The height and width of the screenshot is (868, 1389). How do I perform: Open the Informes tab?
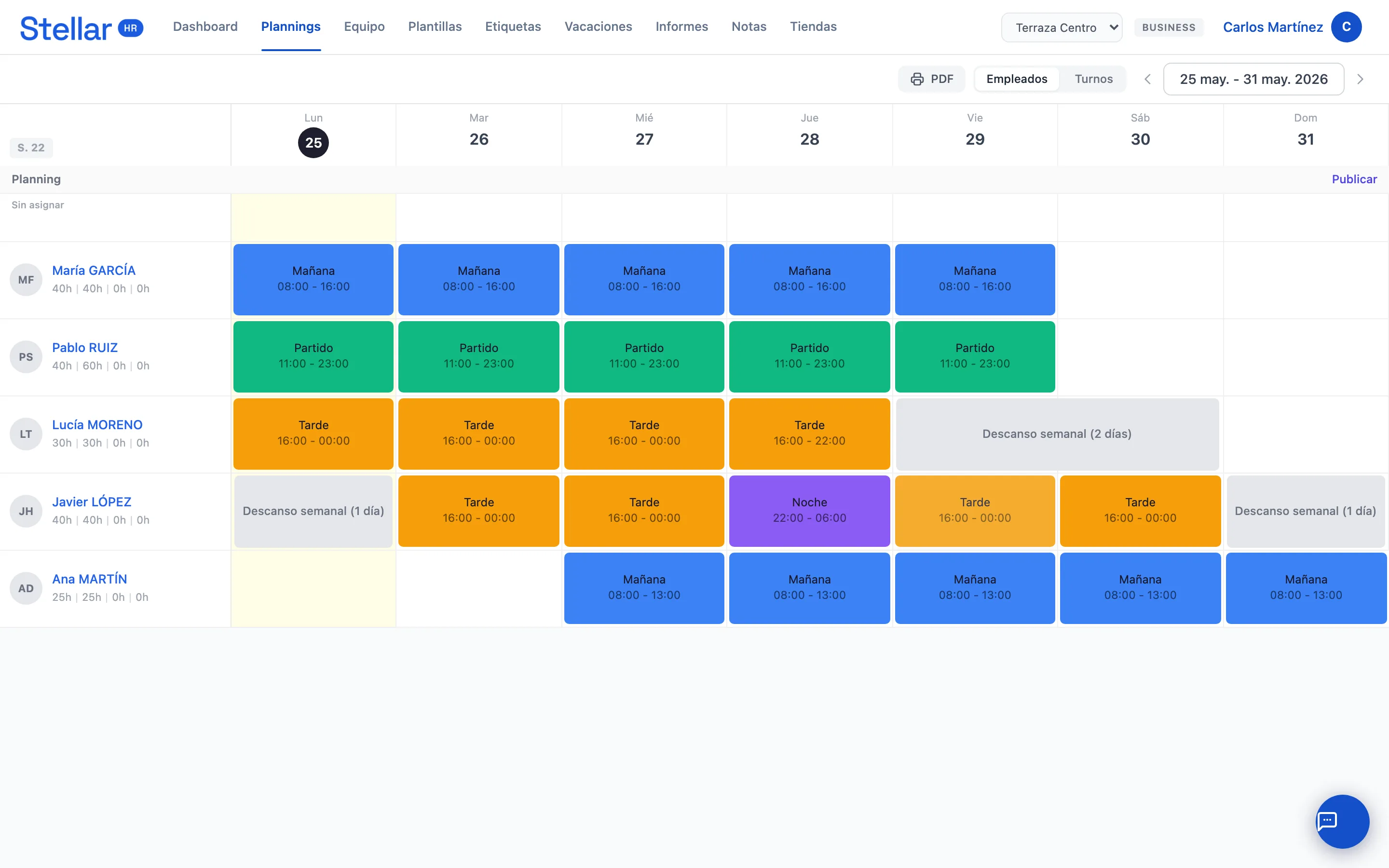681,27
